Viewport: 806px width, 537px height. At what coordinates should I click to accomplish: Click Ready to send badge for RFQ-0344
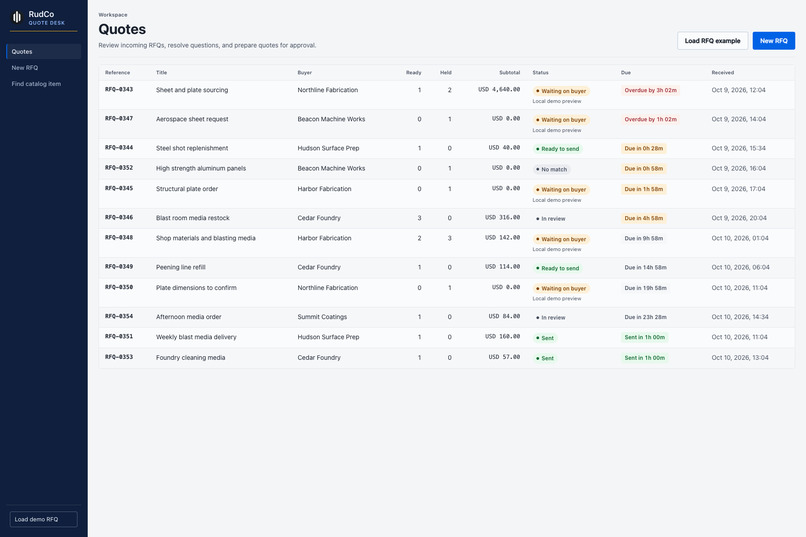pyautogui.click(x=557, y=149)
